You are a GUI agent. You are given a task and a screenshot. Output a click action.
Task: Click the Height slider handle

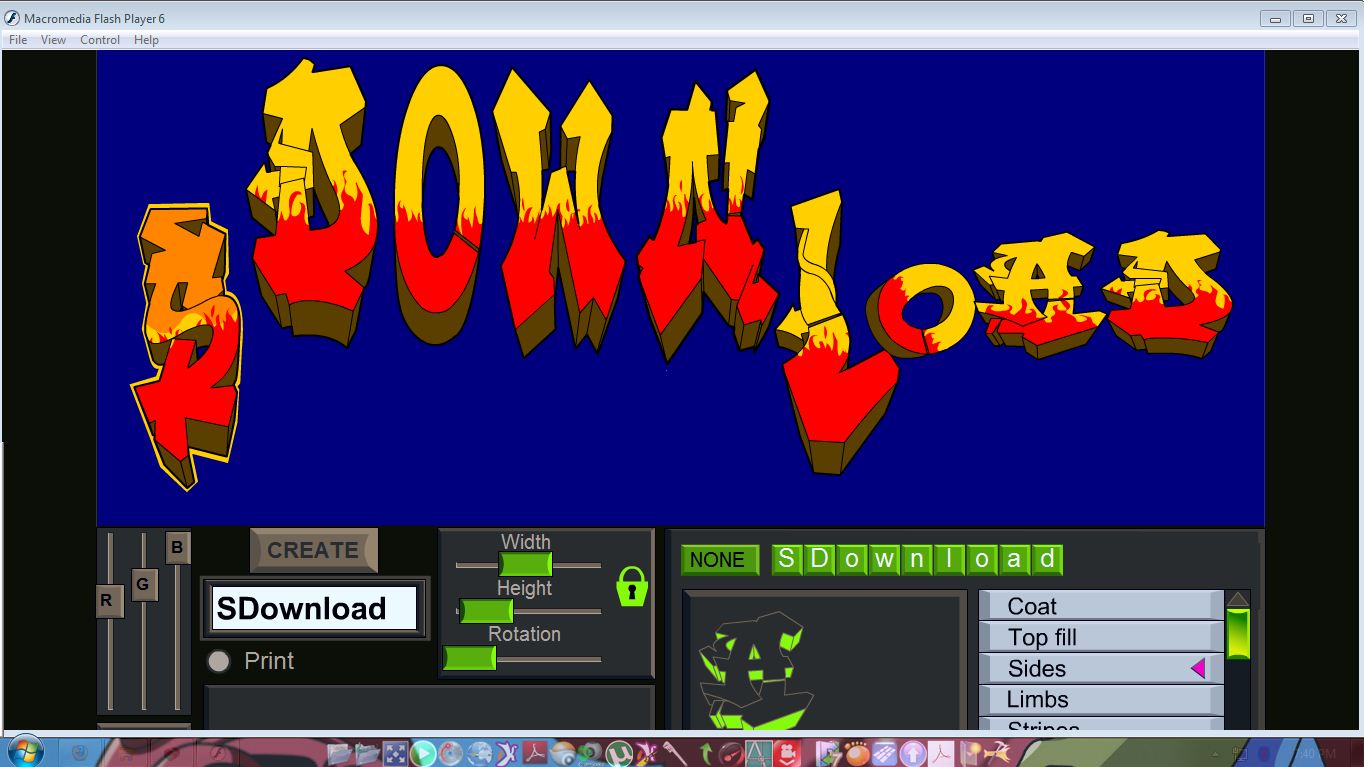coord(486,610)
